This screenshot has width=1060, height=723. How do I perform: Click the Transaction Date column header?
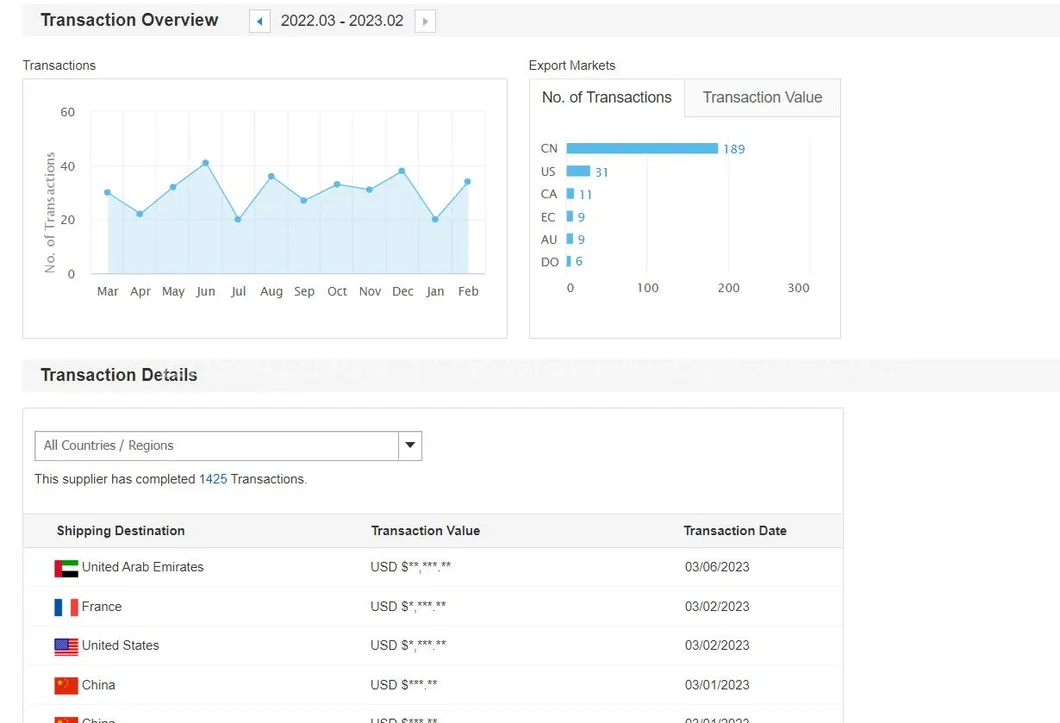[x=735, y=531]
